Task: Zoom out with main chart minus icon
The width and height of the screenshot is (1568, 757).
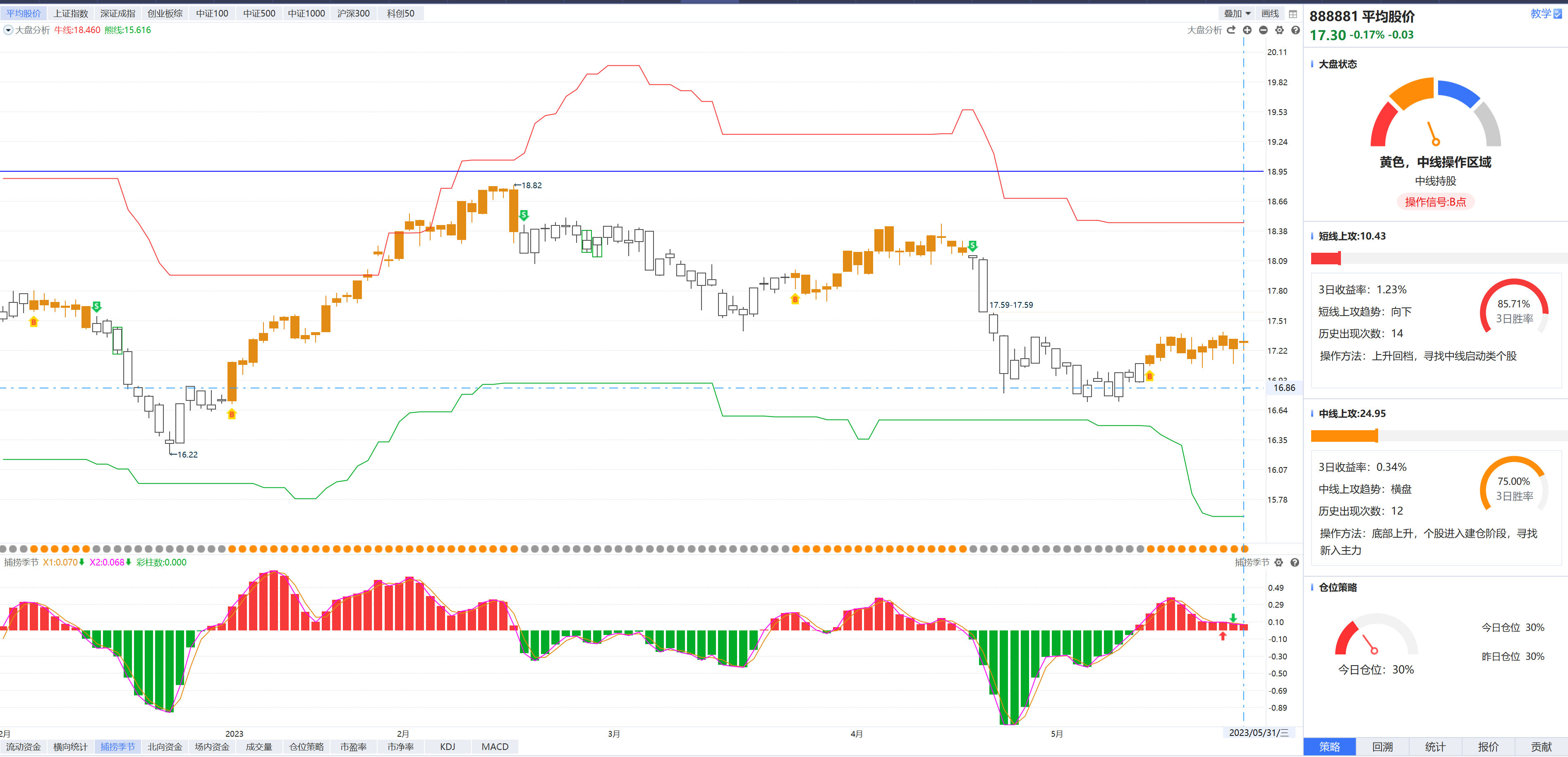Action: tap(1263, 30)
